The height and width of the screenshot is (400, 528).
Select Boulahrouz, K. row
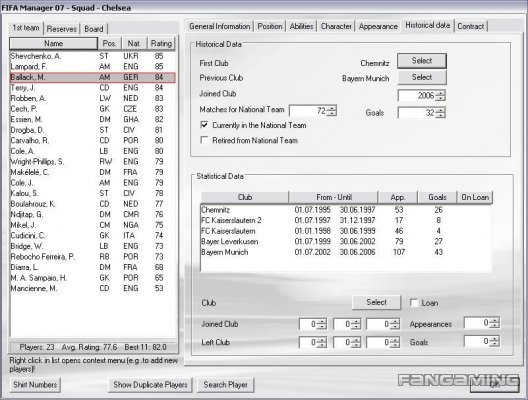pyautogui.click(x=93, y=204)
